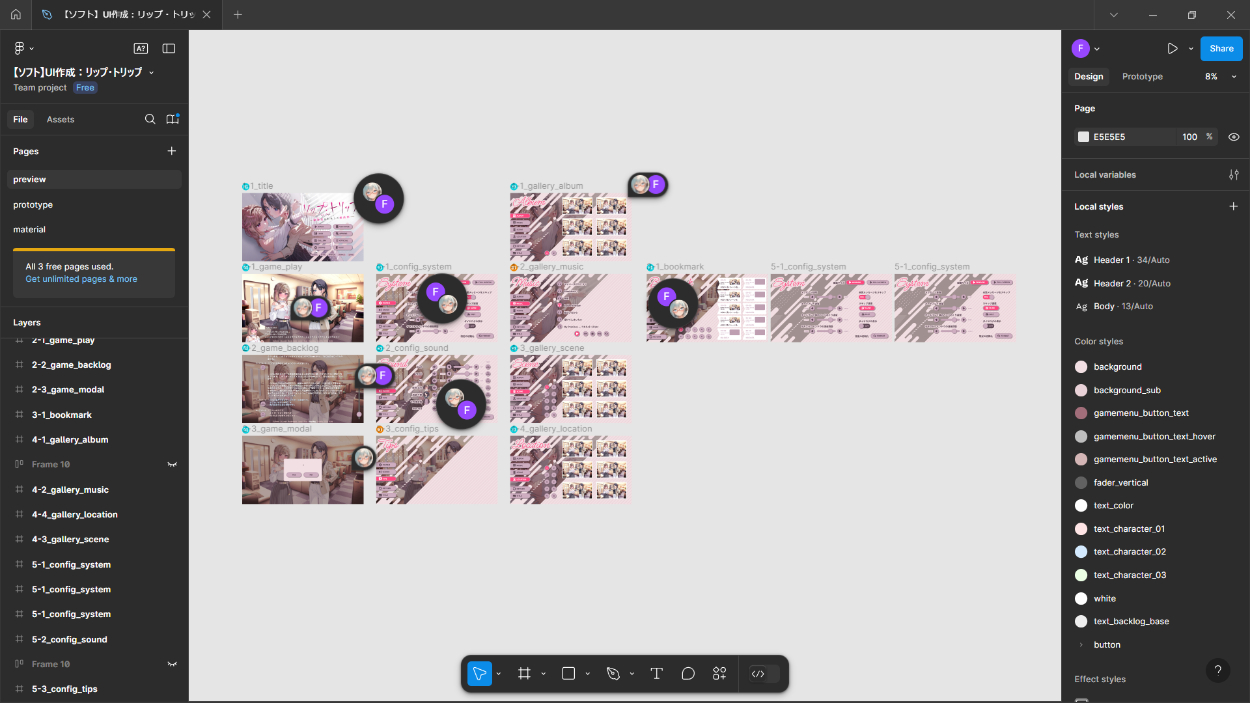
Task: Click Get unlimited pages & more link
Action: point(81,279)
